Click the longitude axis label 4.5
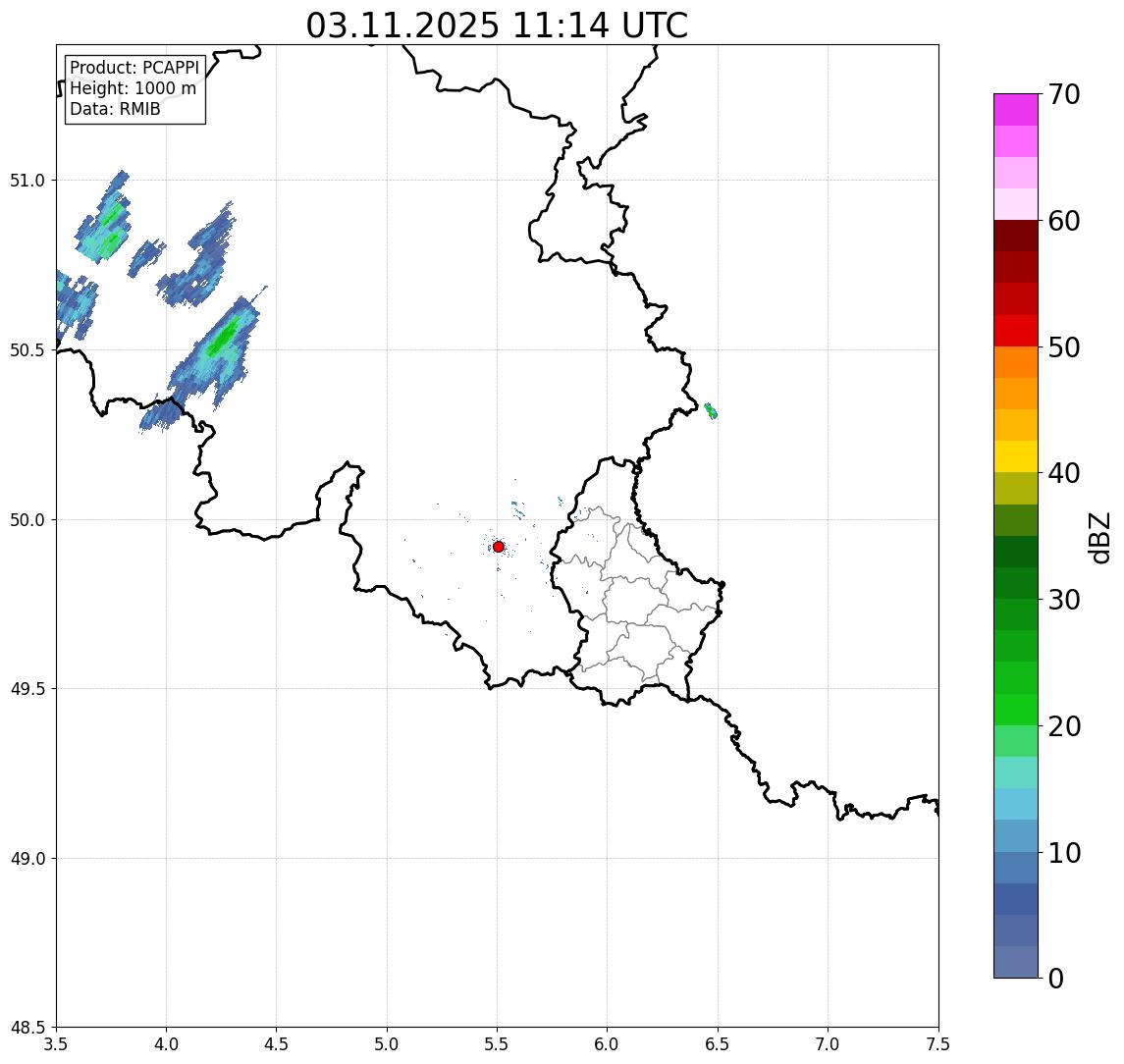This screenshot has width=1124, height=1064. click(x=277, y=1044)
